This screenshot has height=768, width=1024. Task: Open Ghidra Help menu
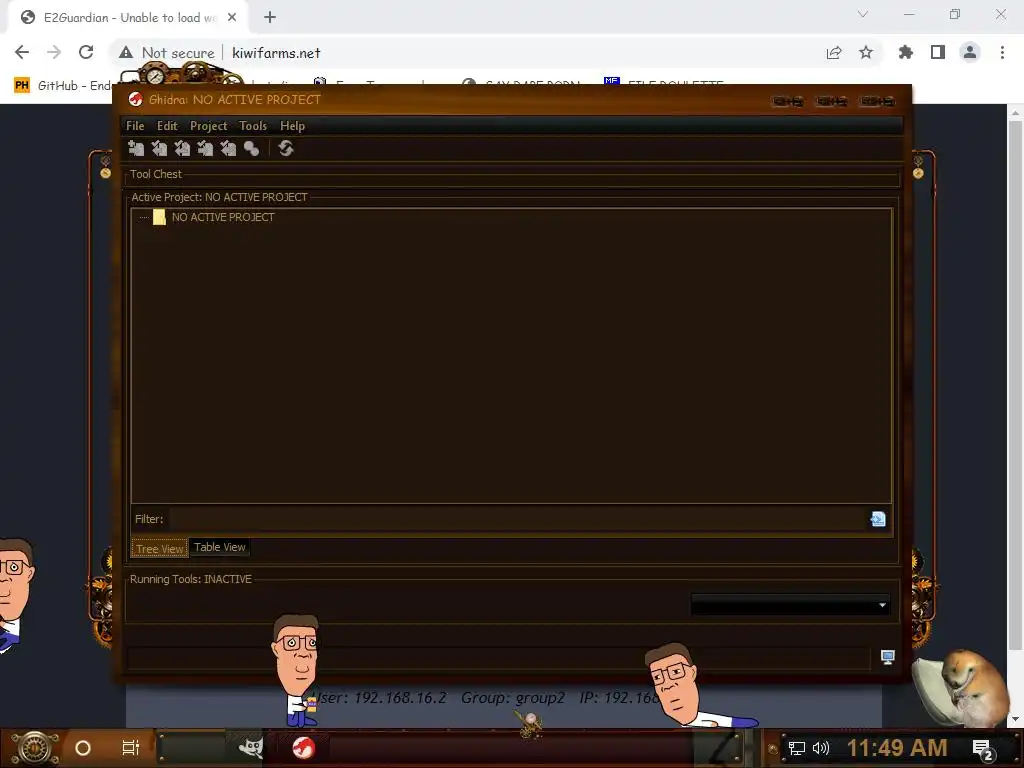pyautogui.click(x=293, y=126)
